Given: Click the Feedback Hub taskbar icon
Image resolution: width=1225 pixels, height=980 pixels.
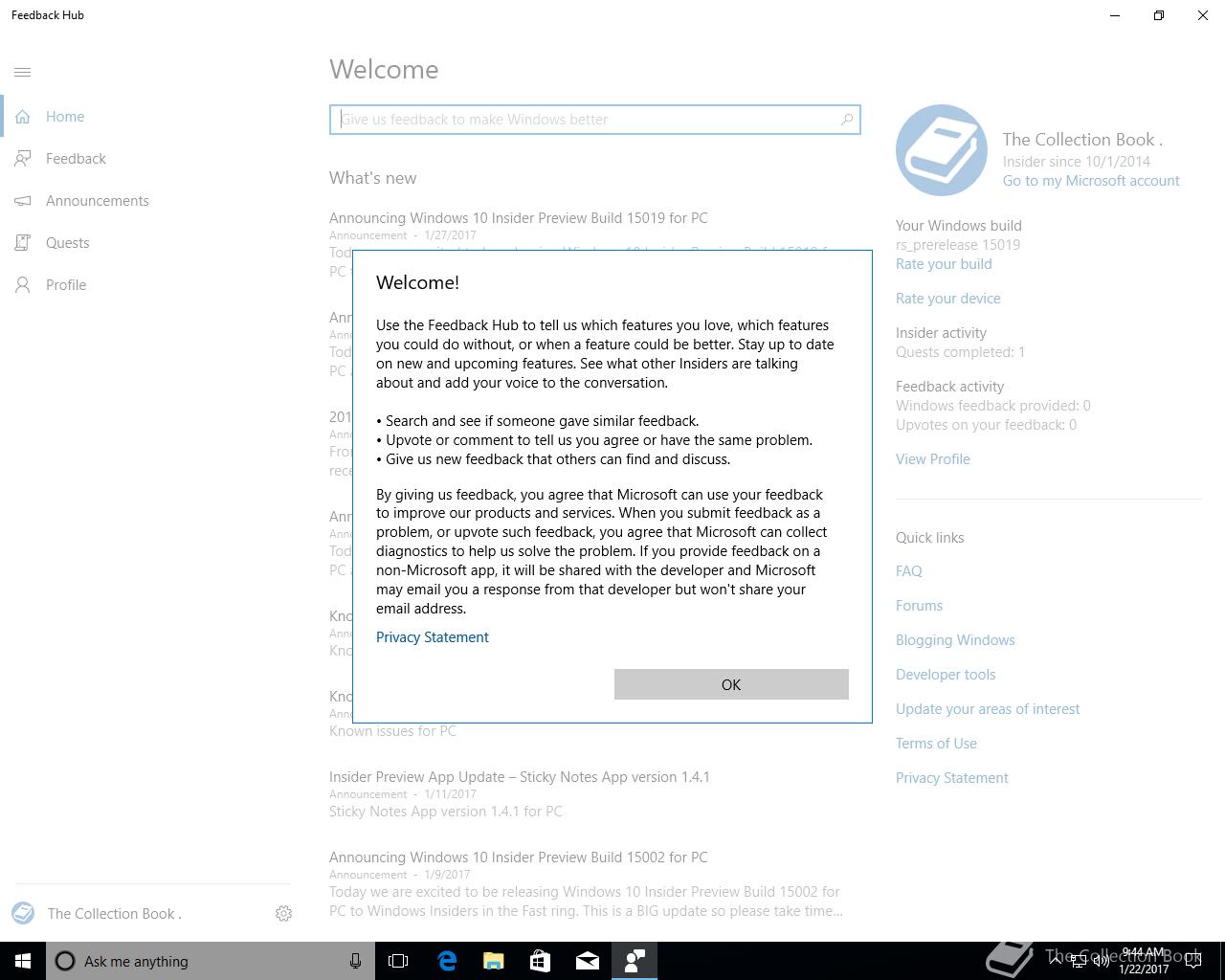Looking at the screenshot, I should pos(634,961).
